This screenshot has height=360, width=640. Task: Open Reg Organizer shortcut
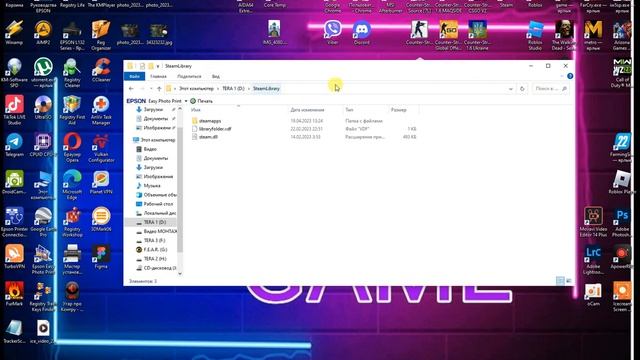(101, 35)
